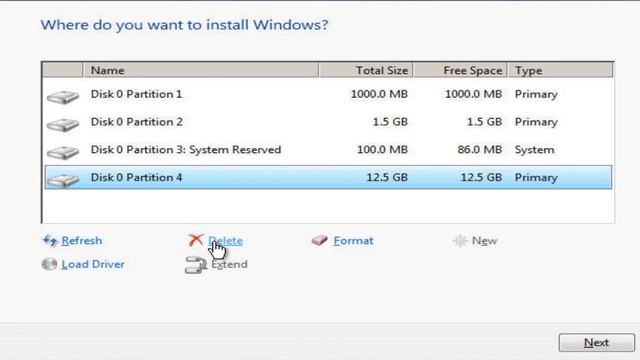Select the Disk 0 Partition 1 row
Image resolution: width=640 pixels, height=360 pixels.
(x=328, y=94)
